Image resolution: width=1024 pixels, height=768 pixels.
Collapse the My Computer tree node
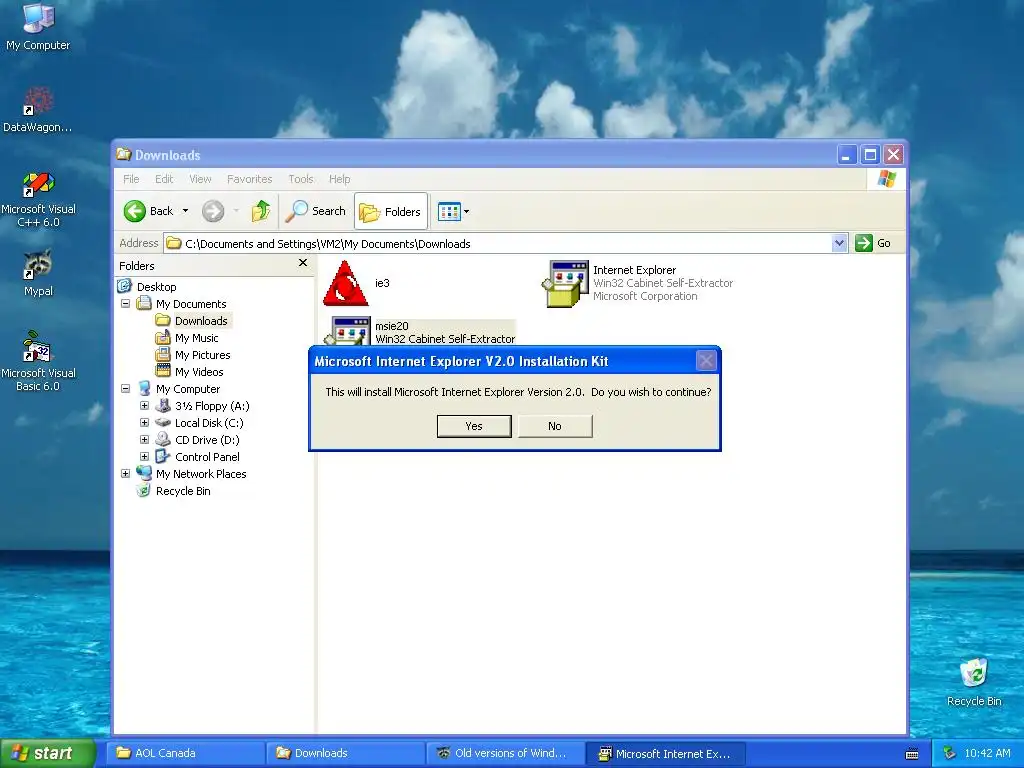click(125, 389)
